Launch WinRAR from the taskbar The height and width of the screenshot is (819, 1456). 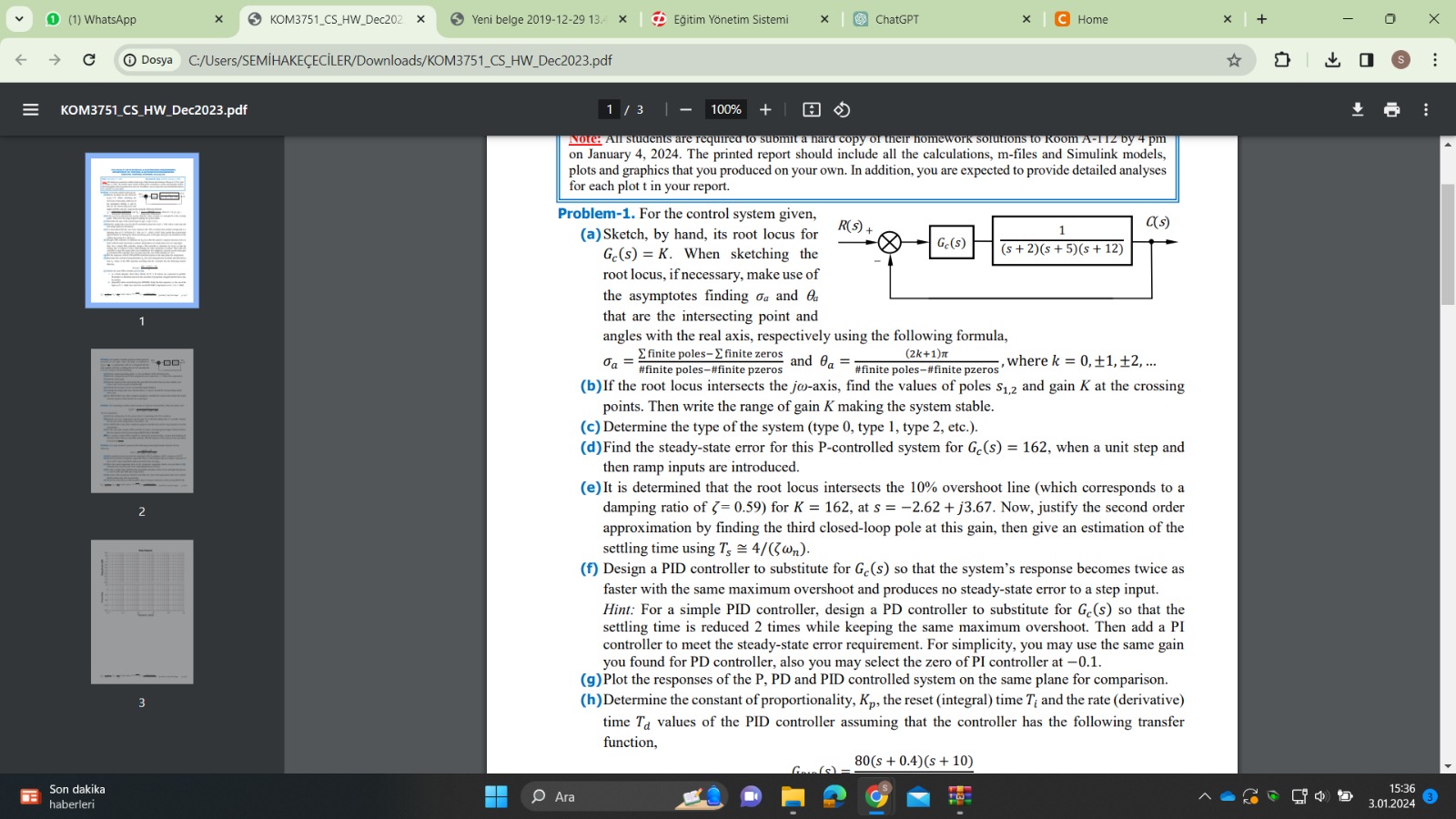[959, 796]
